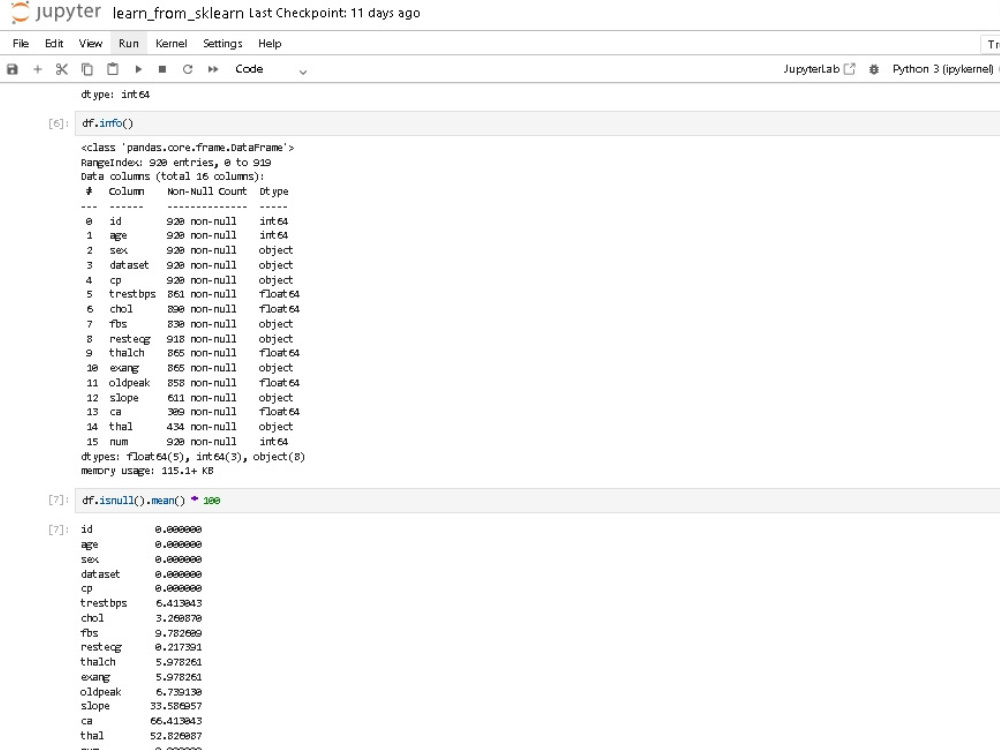Paste cell from clipboard

(x=112, y=69)
